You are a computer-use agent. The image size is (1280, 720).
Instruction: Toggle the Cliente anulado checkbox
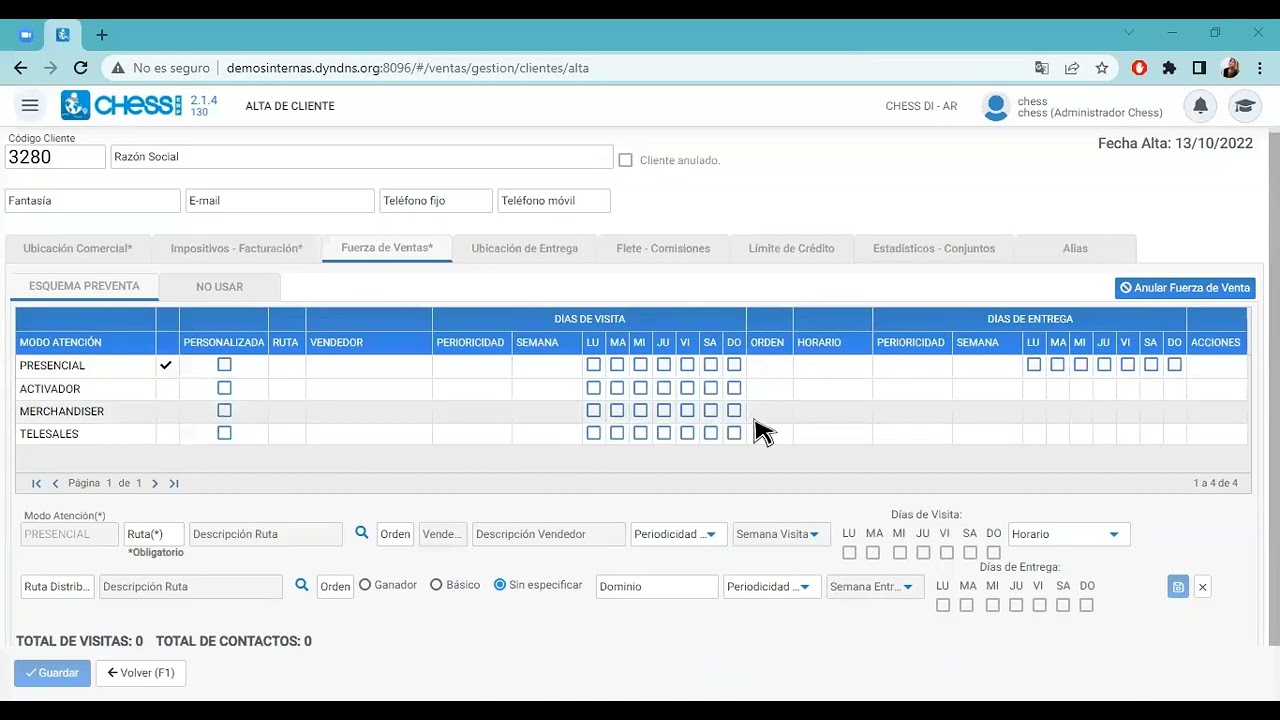(626, 160)
